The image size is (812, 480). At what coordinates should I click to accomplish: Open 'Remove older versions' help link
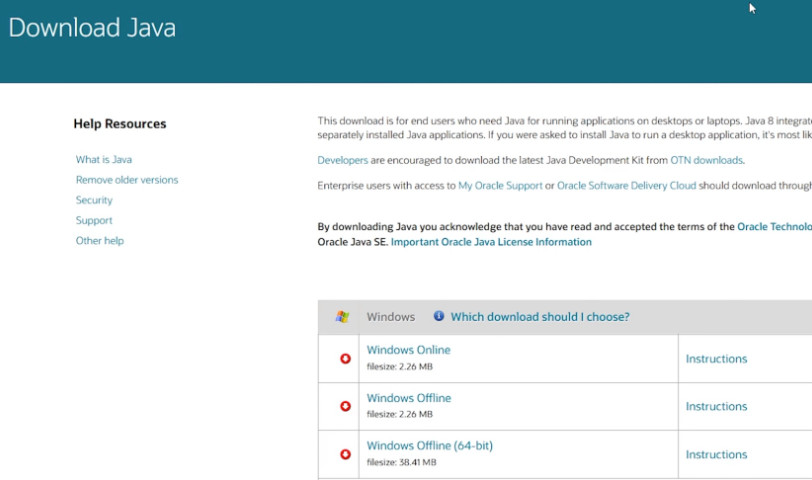coord(127,180)
